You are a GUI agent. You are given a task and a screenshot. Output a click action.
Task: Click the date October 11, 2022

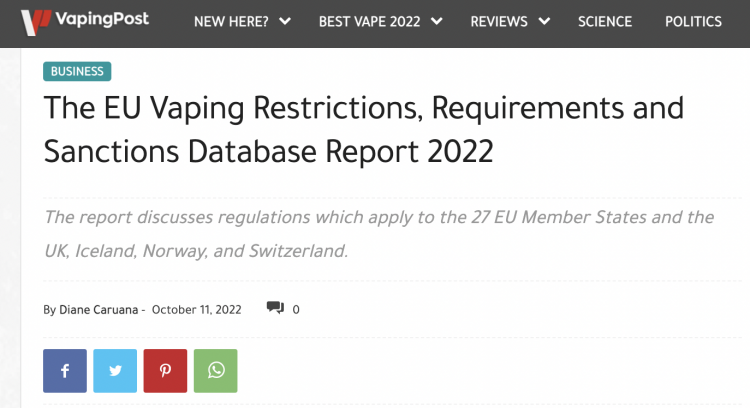click(197, 309)
